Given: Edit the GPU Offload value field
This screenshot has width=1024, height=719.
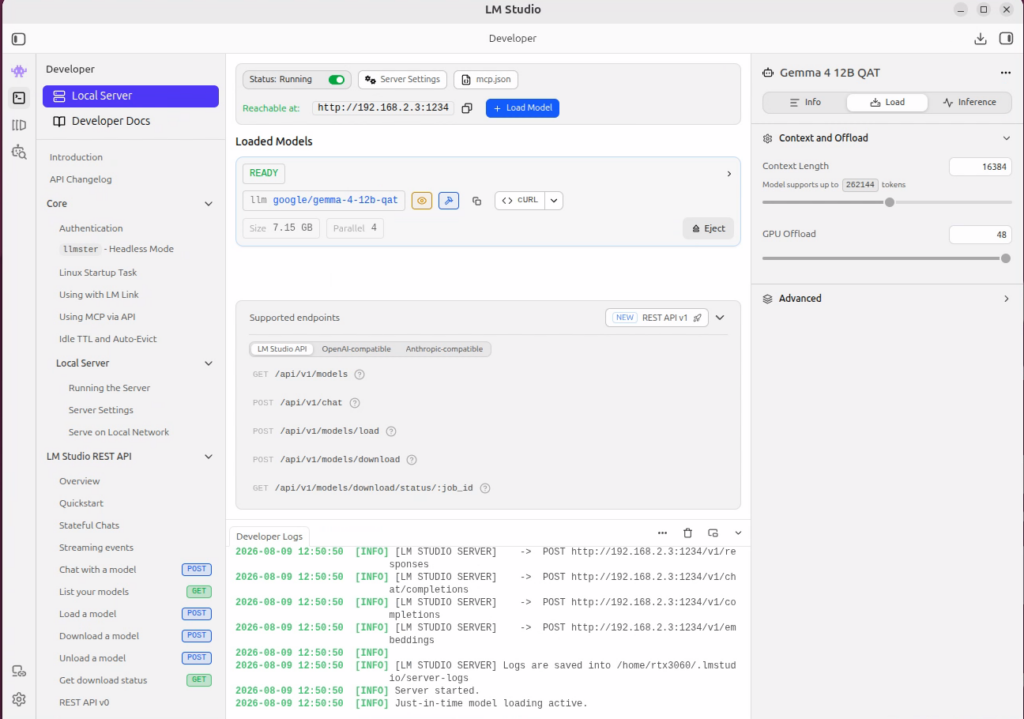Looking at the screenshot, I should point(980,235).
